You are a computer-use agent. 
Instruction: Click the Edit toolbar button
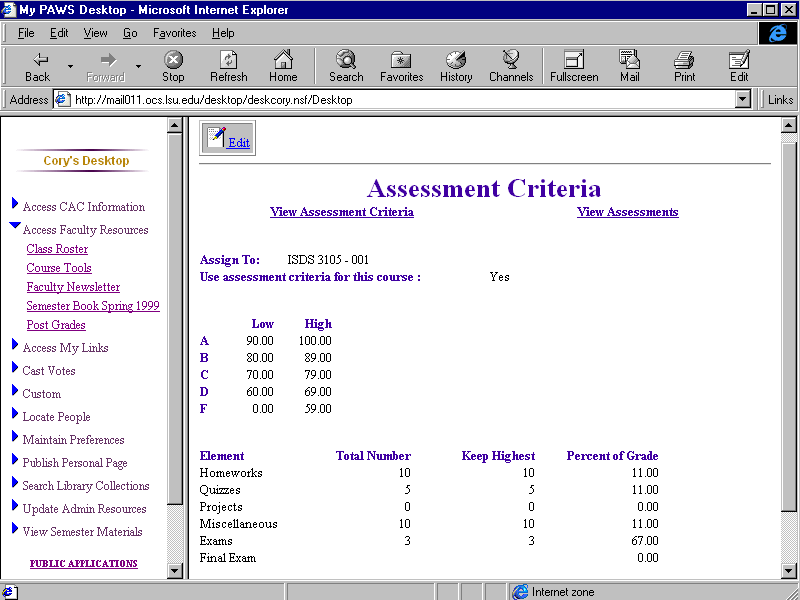(739, 67)
